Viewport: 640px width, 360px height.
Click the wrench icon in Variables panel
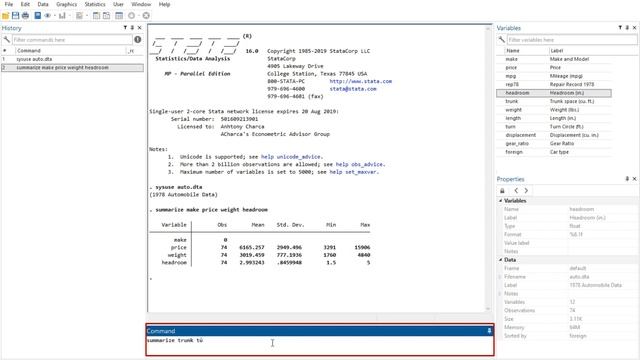502,40
